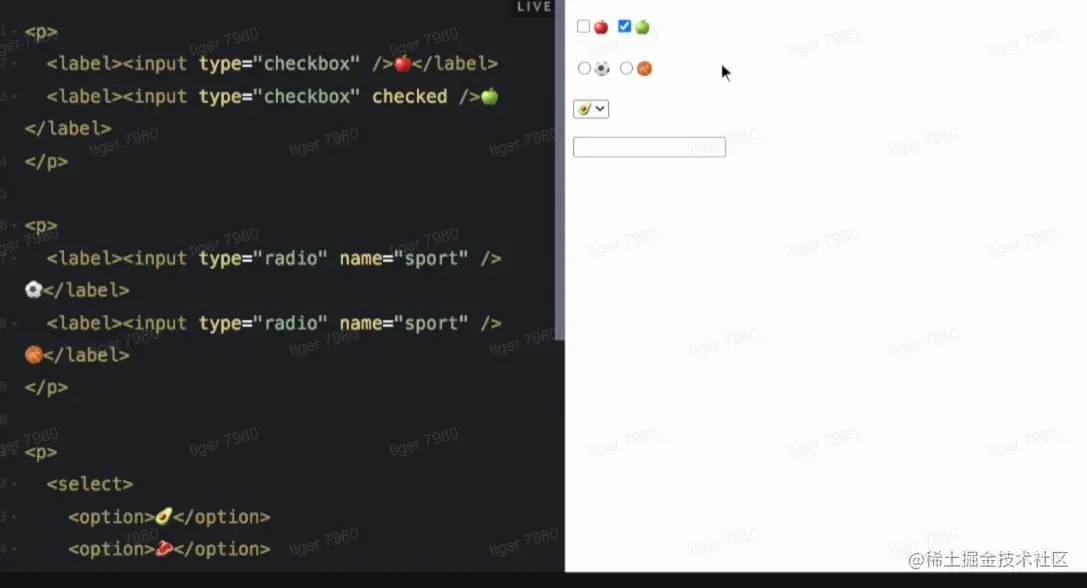This screenshot has width=1087, height=588.
Task: Click the basketball emoji in preview
Action: [645, 69]
